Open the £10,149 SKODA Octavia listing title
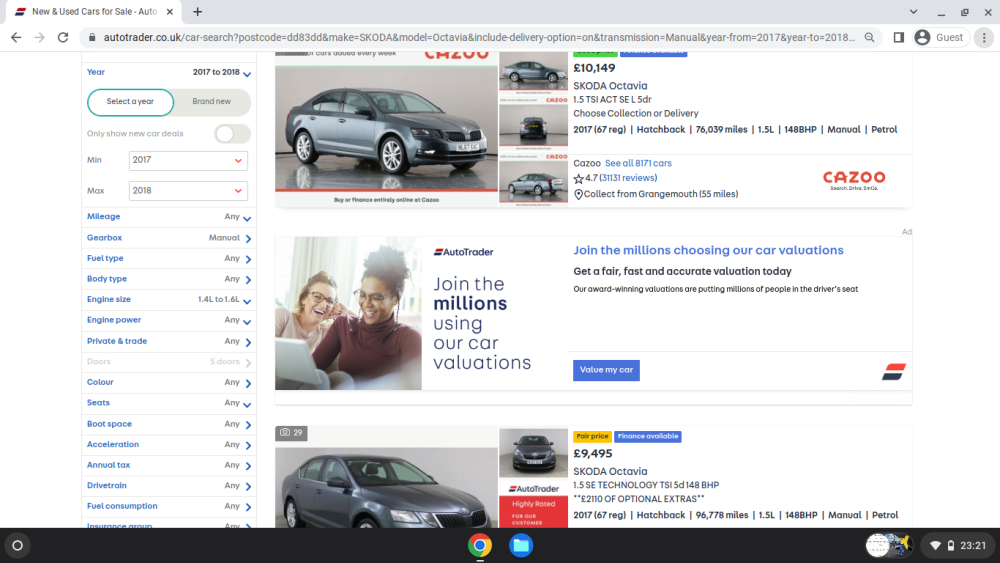The image size is (1000, 563). coord(610,86)
